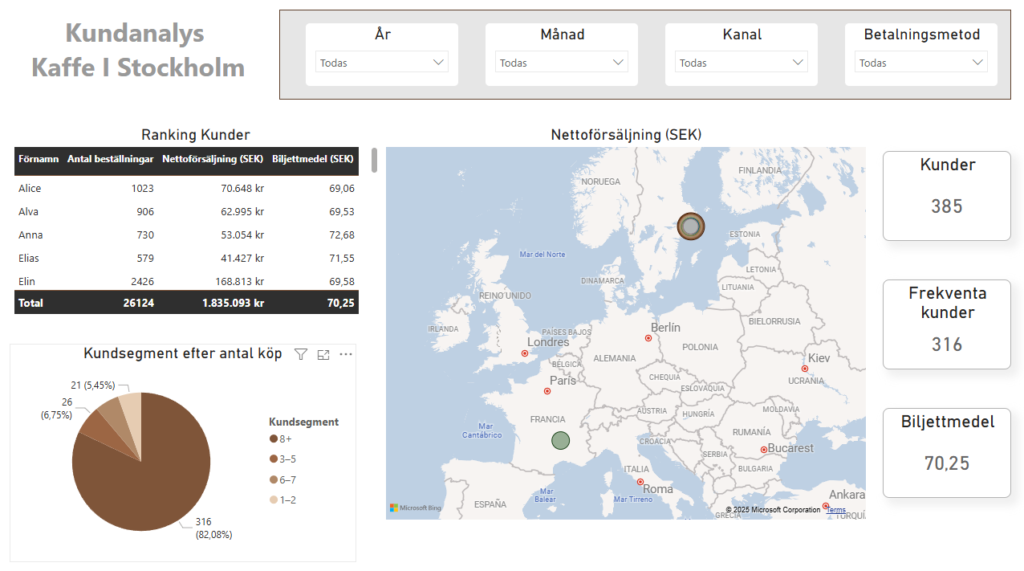The height and width of the screenshot is (571, 1024).
Task: Select the large 8+ pie slice
Action: pos(150,470)
